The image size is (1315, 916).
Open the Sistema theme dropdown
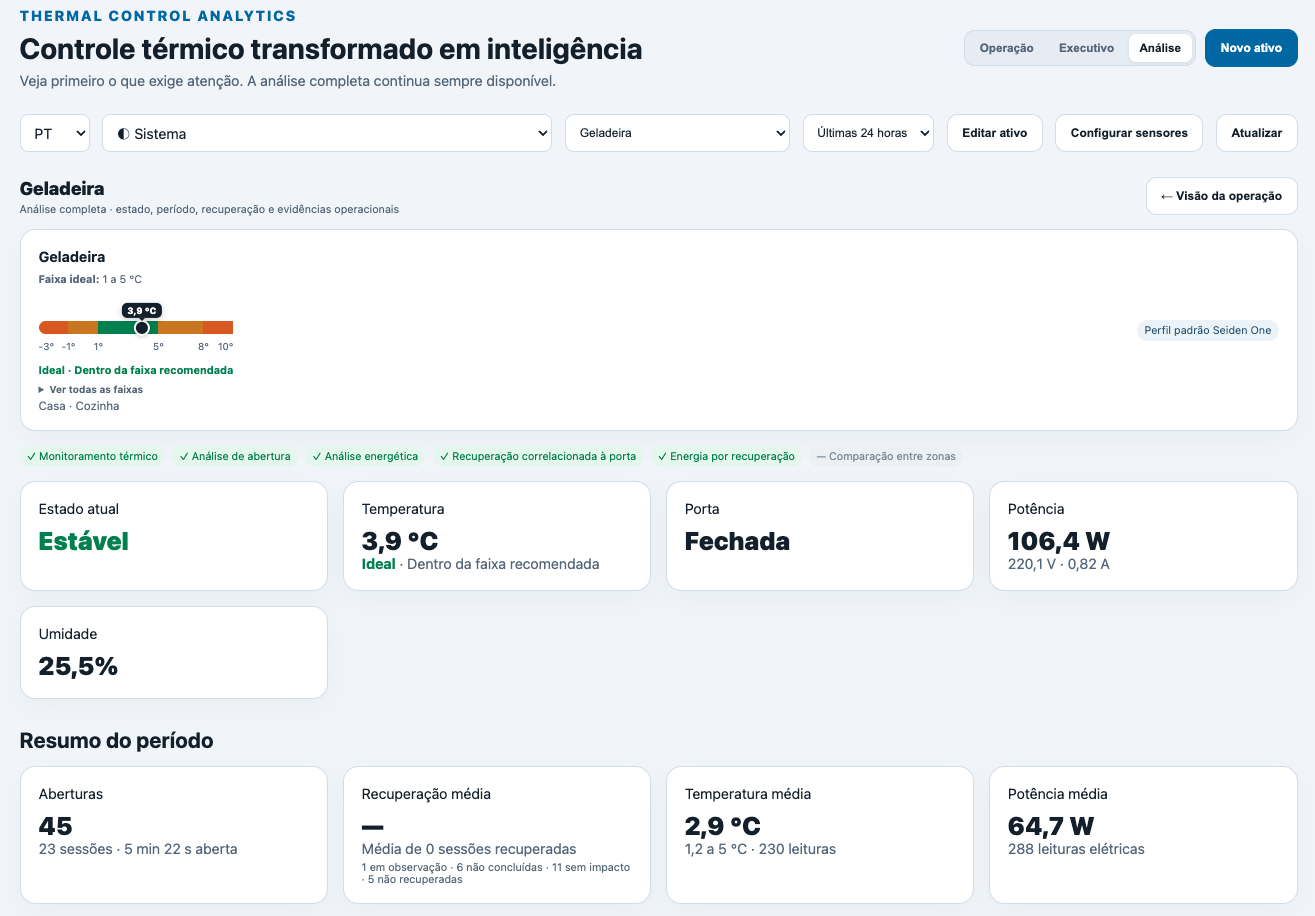pyautogui.click(x=327, y=133)
